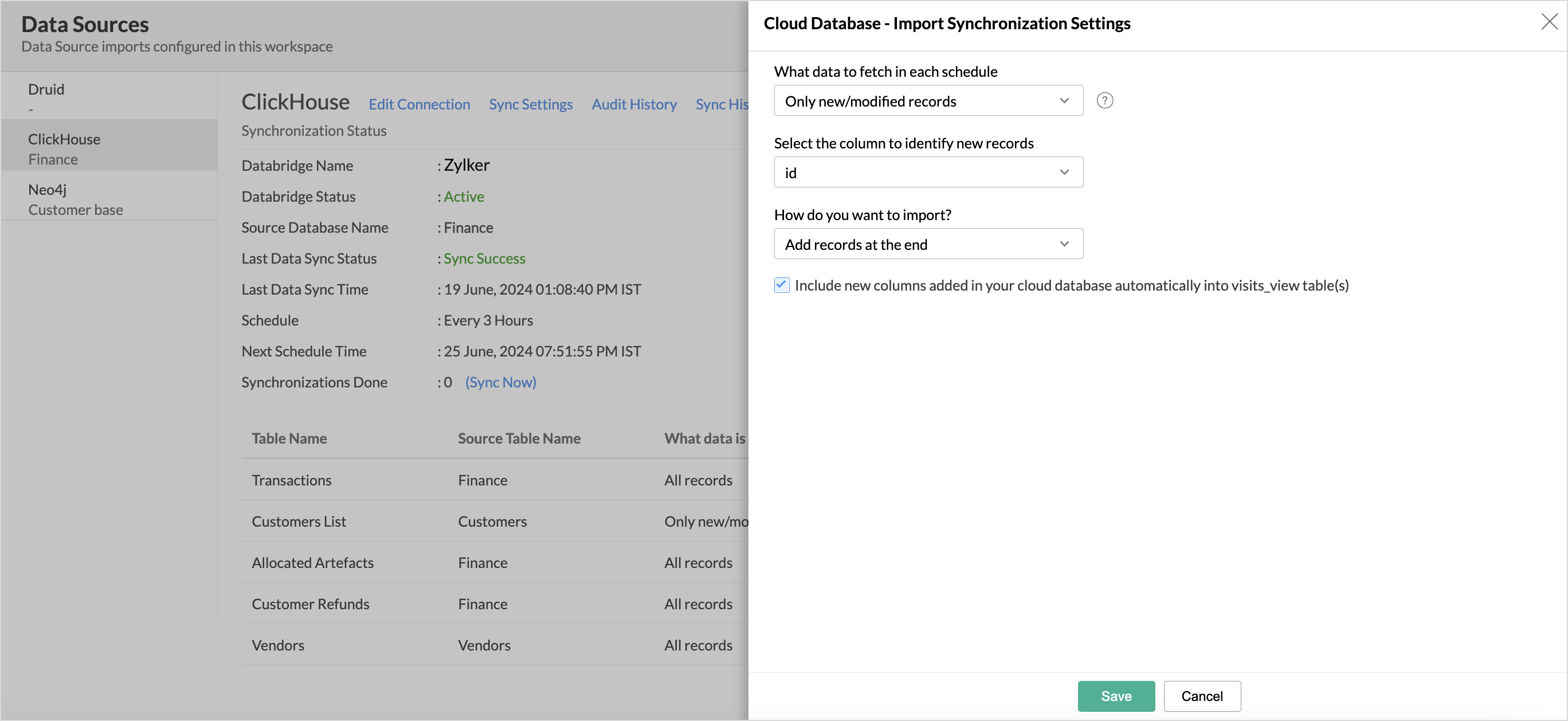Uncheck include new columns automatically checkbox
1568x721 pixels.
coord(782,285)
